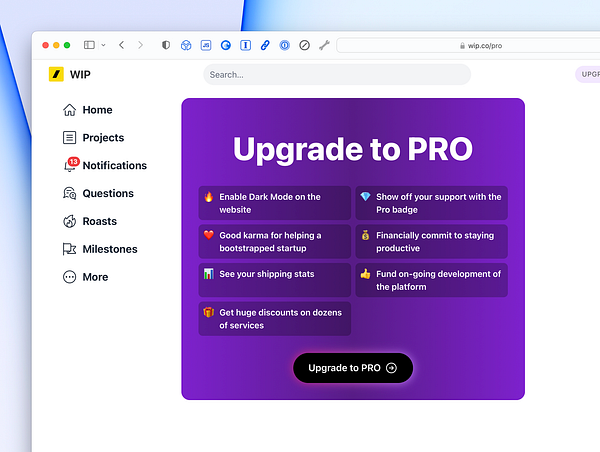600x452 pixels.
Task: Click the red heart emoji by Good karma
Action: coord(209,235)
